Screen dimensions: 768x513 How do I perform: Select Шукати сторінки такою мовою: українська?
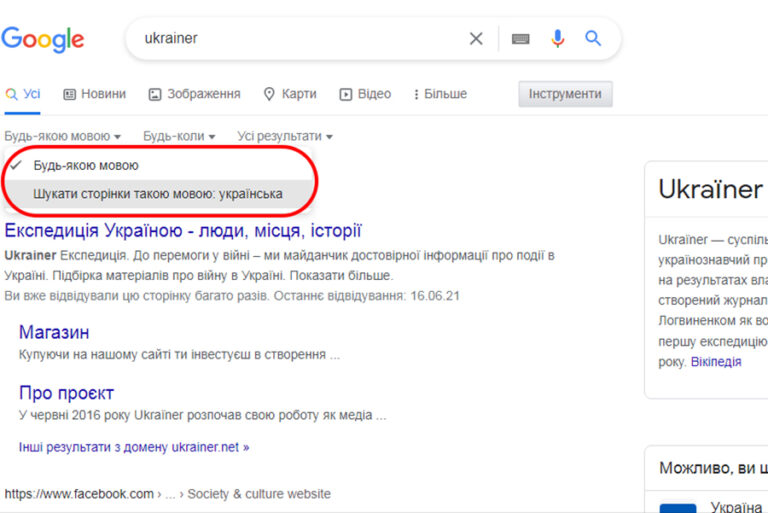(158, 194)
